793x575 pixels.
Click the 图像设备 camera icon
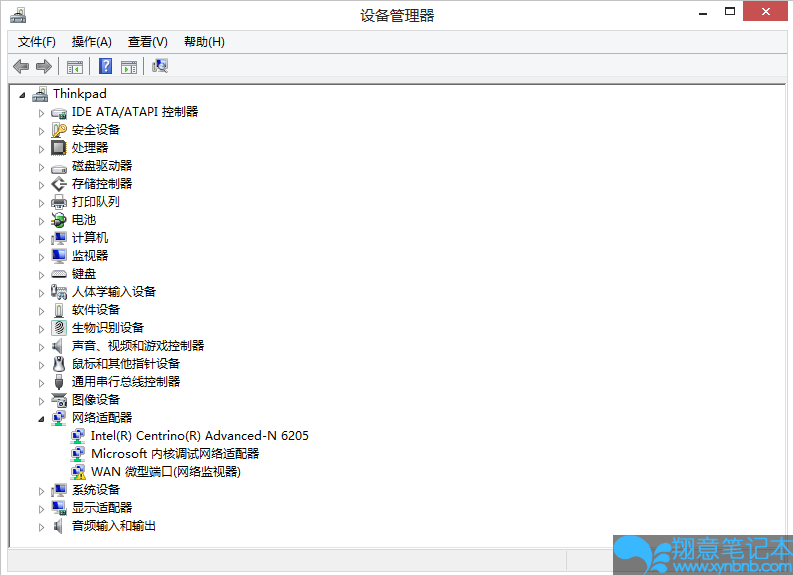coord(59,400)
